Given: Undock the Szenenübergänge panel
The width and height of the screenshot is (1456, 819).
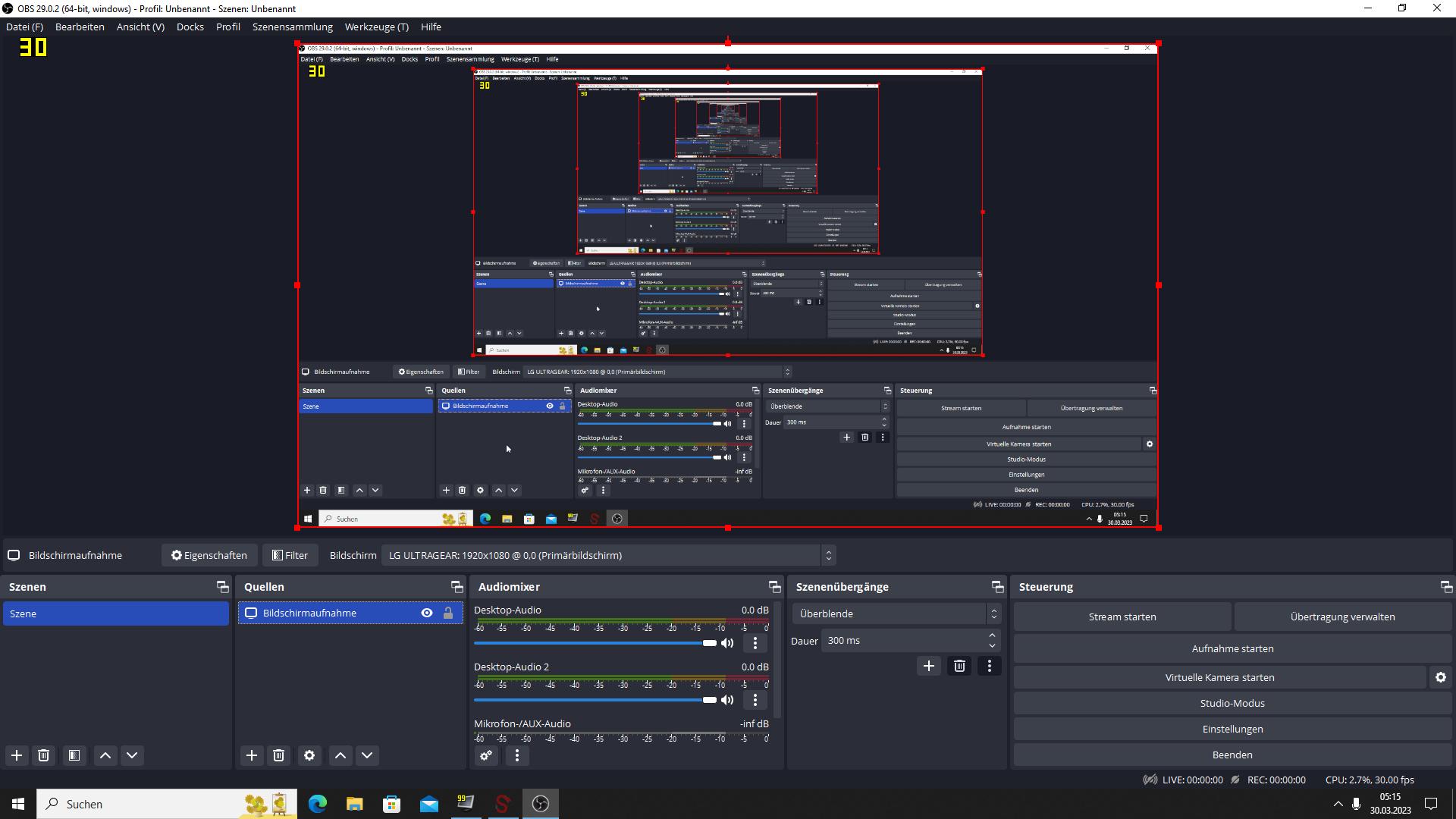Looking at the screenshot, I should (x=997, y=587).
